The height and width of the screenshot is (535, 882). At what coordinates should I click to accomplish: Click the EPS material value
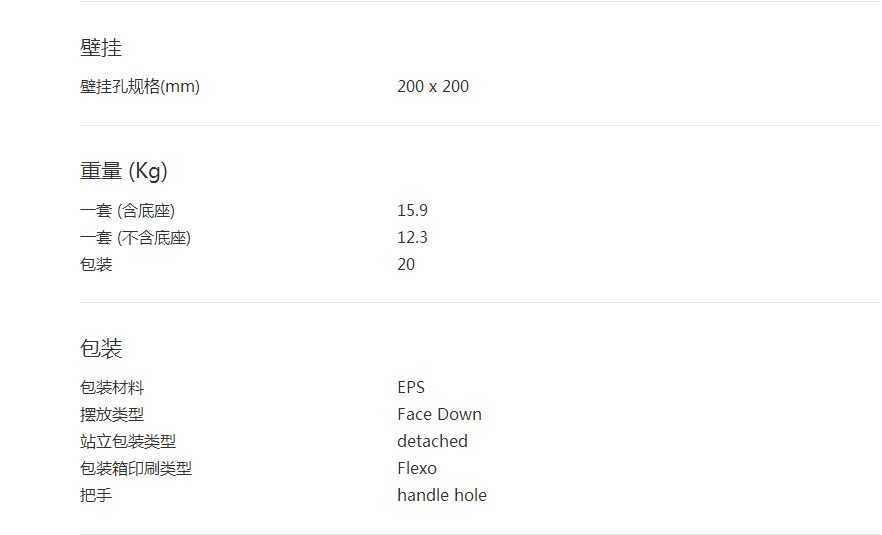tap(411, 387)
